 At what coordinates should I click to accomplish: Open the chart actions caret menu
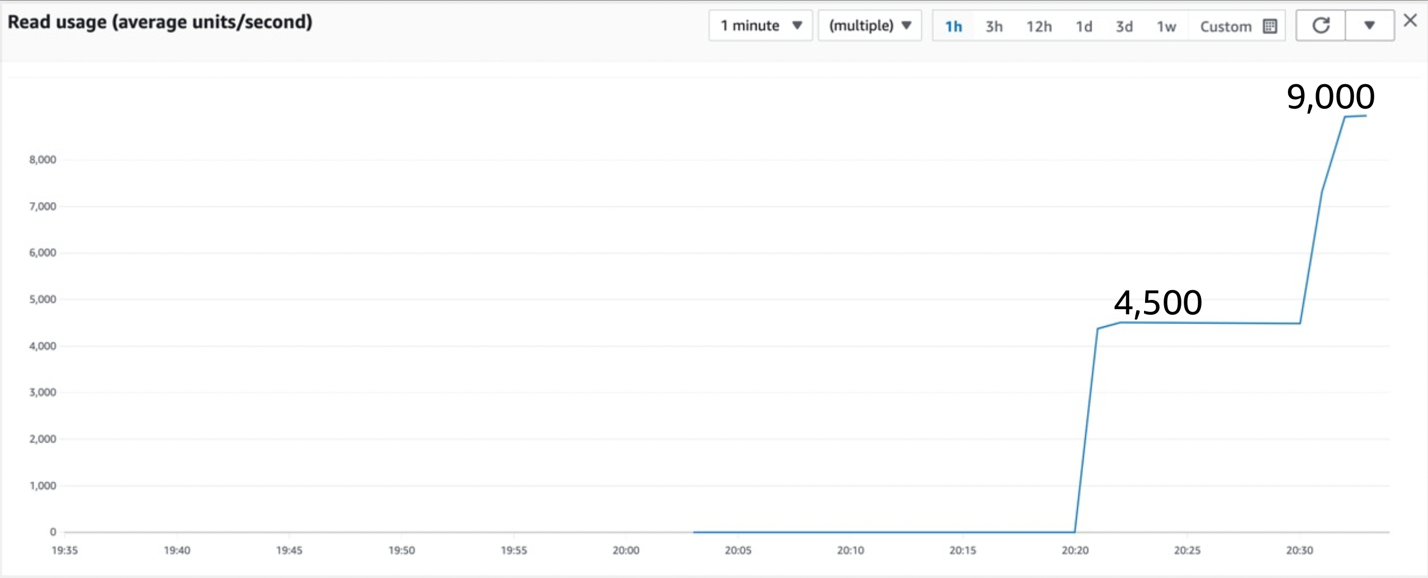(1370, 25)
